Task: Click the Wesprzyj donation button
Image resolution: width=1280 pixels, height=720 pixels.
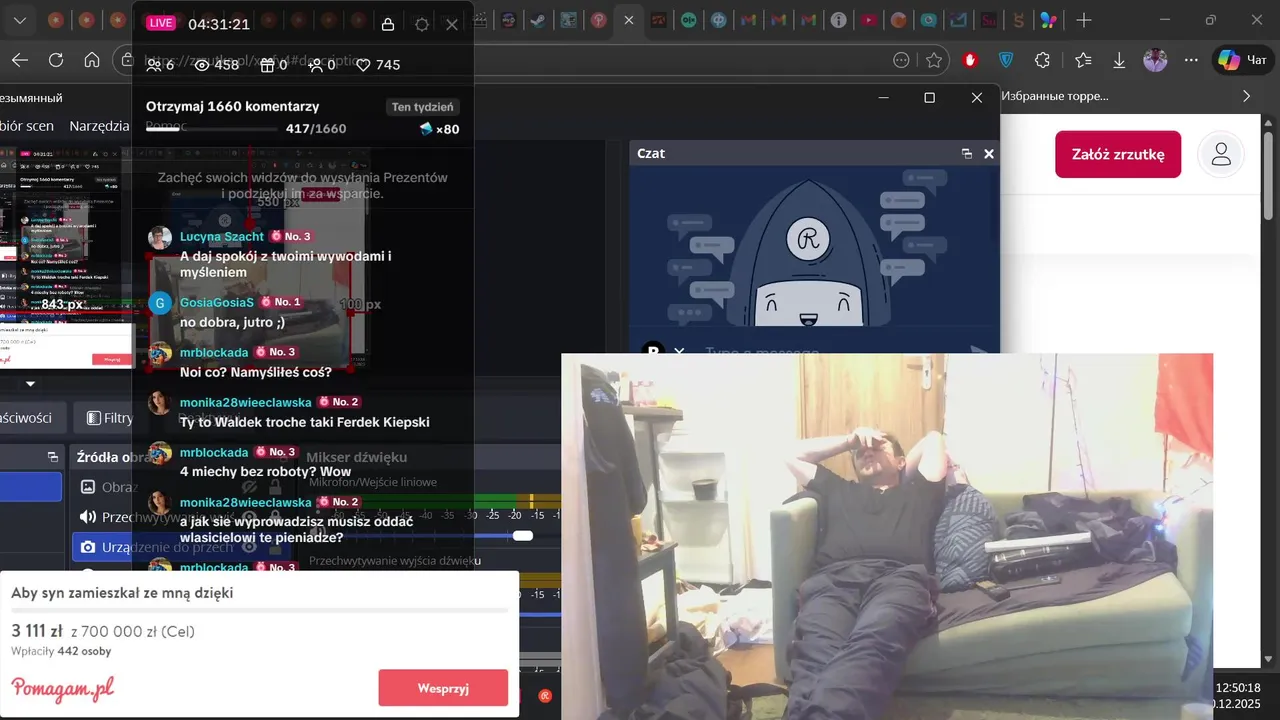Action: pos(443,688)
